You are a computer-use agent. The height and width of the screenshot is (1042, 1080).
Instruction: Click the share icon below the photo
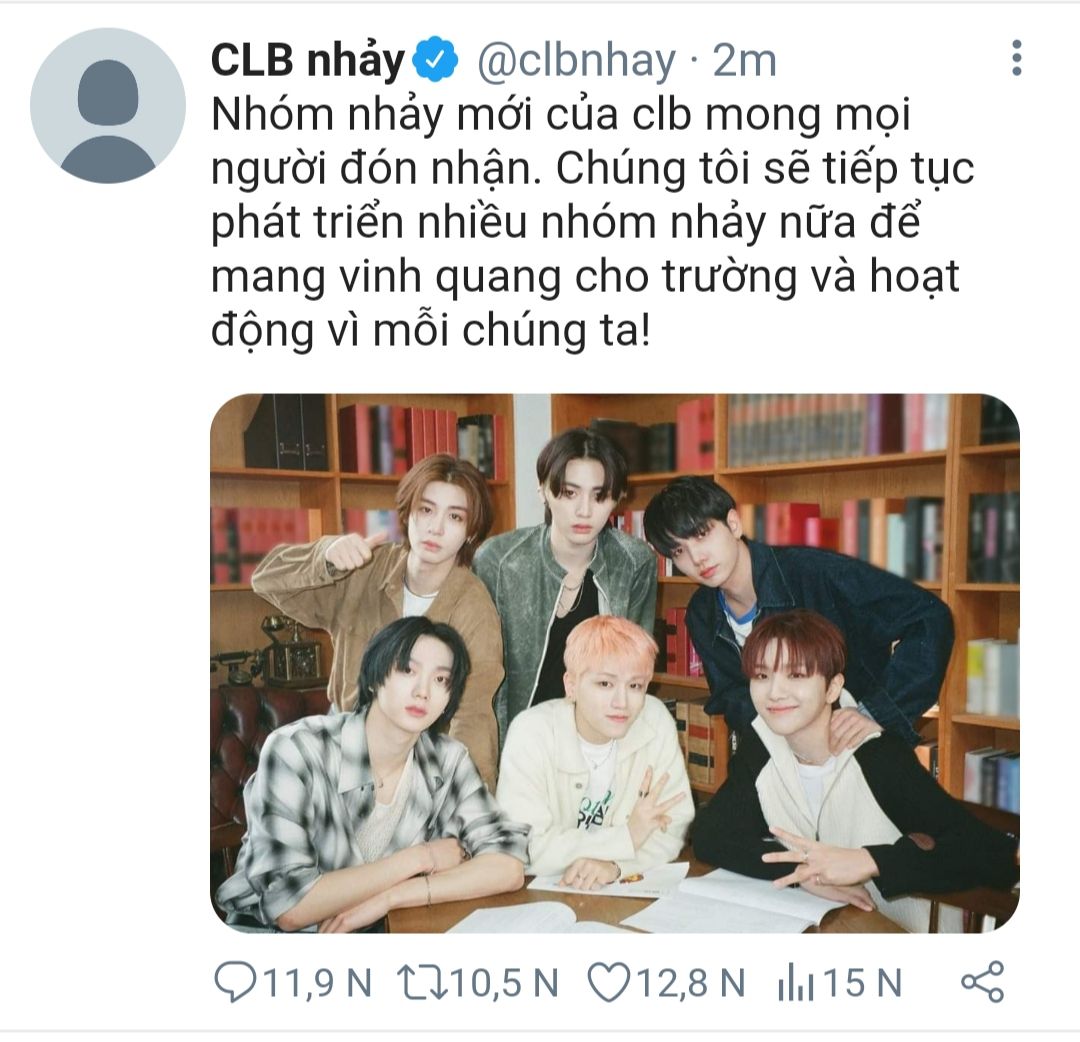coord(983,981)
